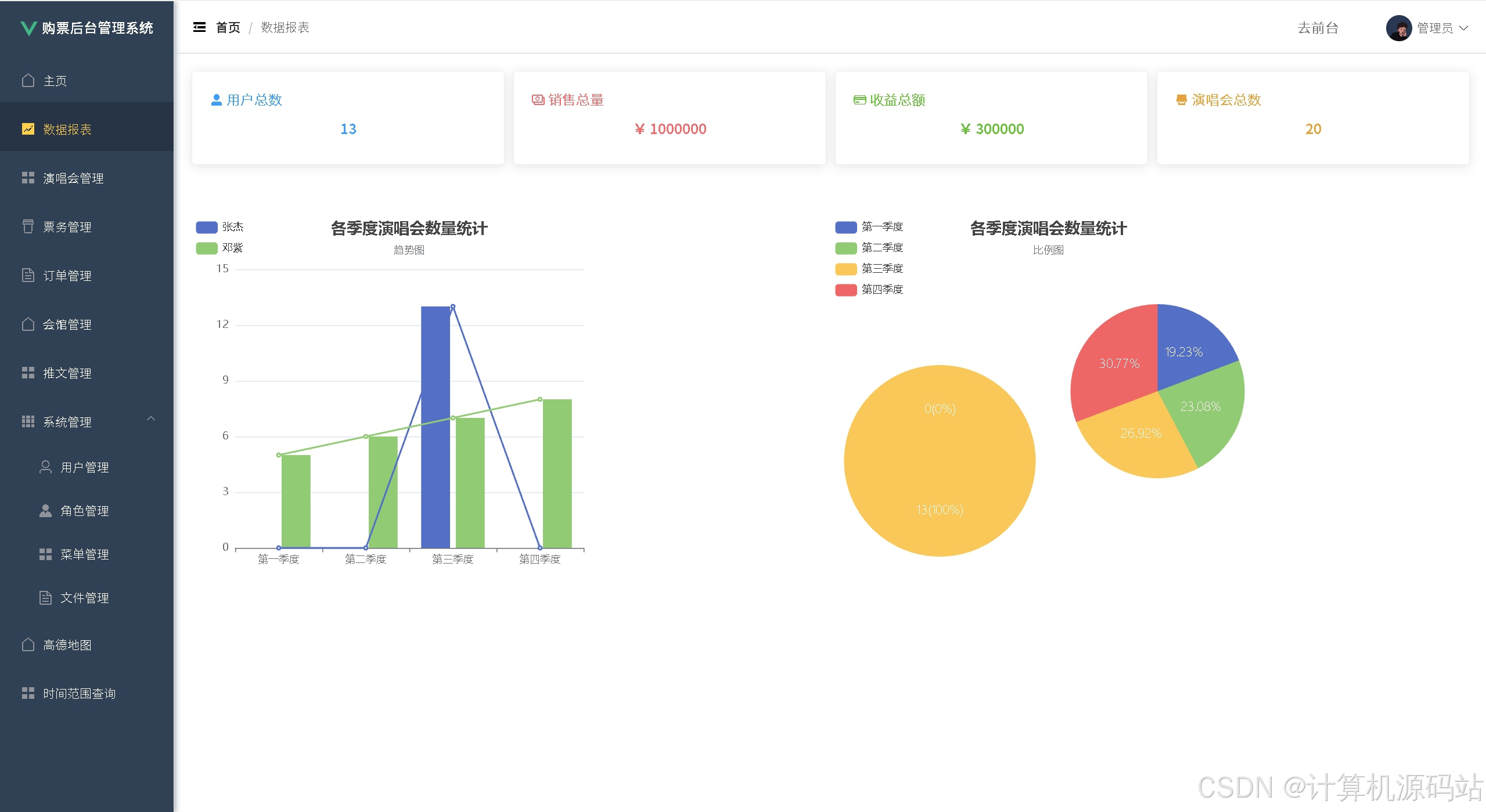
Task: Open 高德地图 in the sidebar
Action: click(x=87, y=644)
